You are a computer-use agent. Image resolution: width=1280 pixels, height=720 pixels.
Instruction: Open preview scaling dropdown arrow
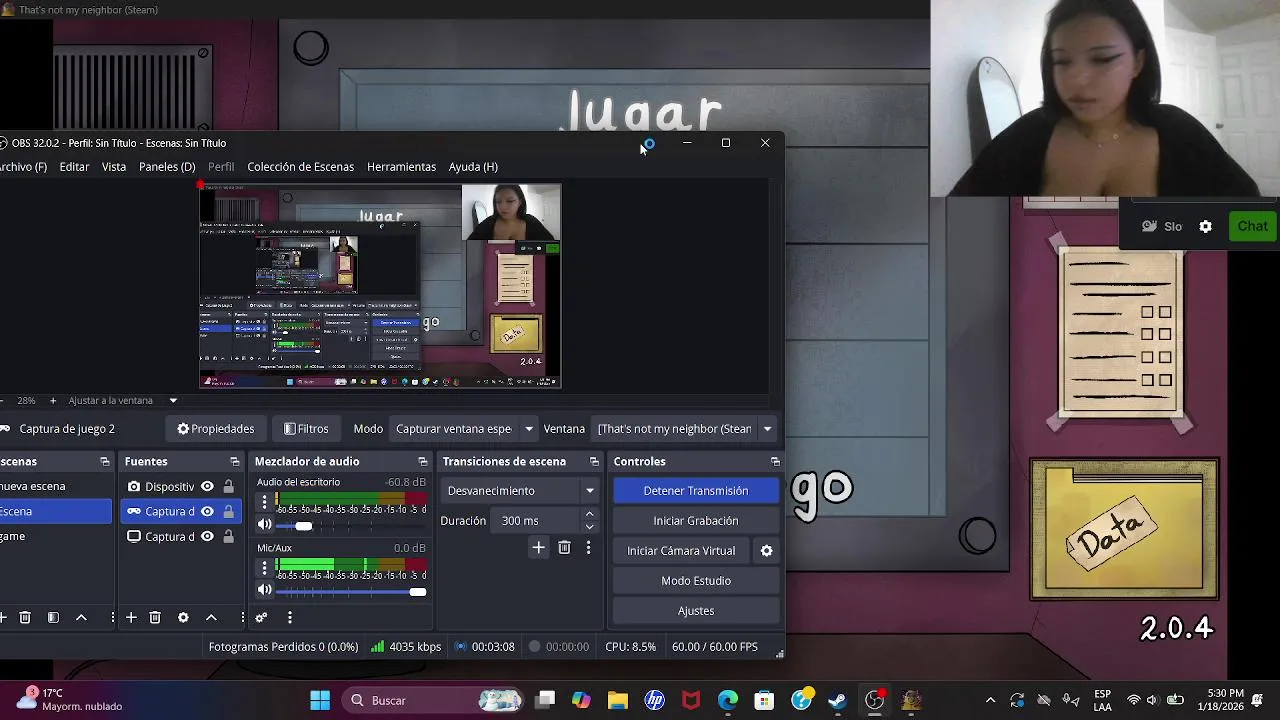click(173, 400)
